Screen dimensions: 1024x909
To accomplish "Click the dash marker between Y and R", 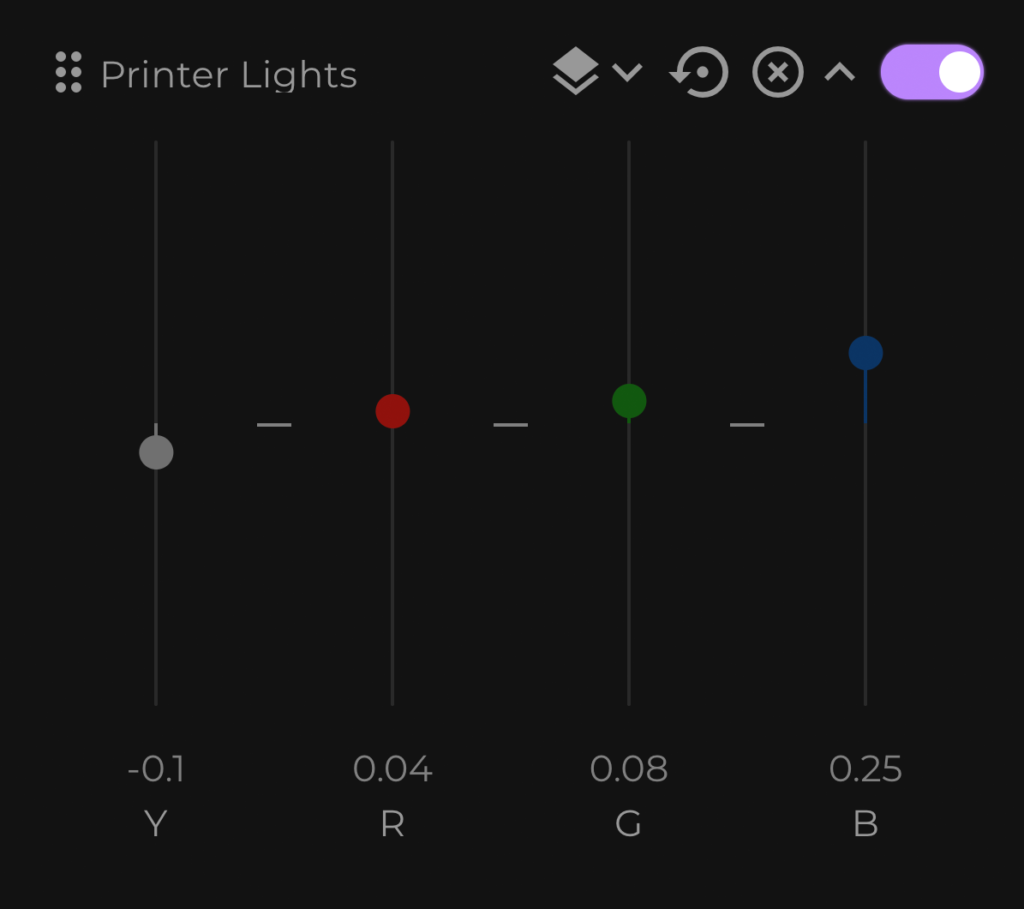I will 274,424.
